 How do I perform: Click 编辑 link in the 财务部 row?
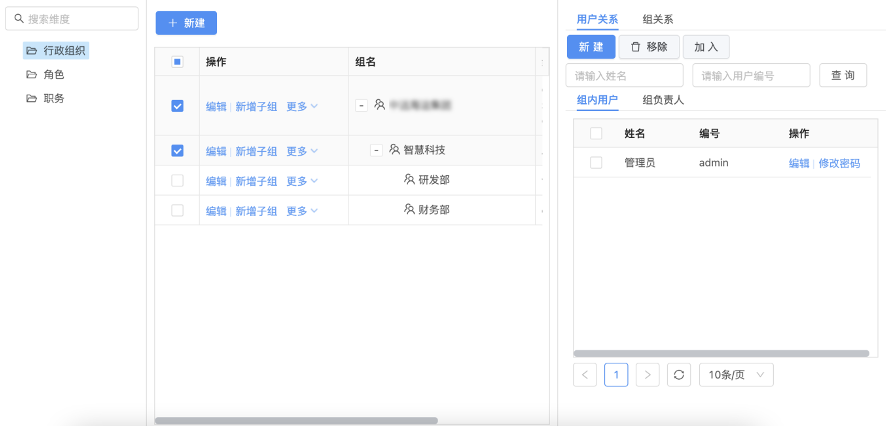point(216,211)
